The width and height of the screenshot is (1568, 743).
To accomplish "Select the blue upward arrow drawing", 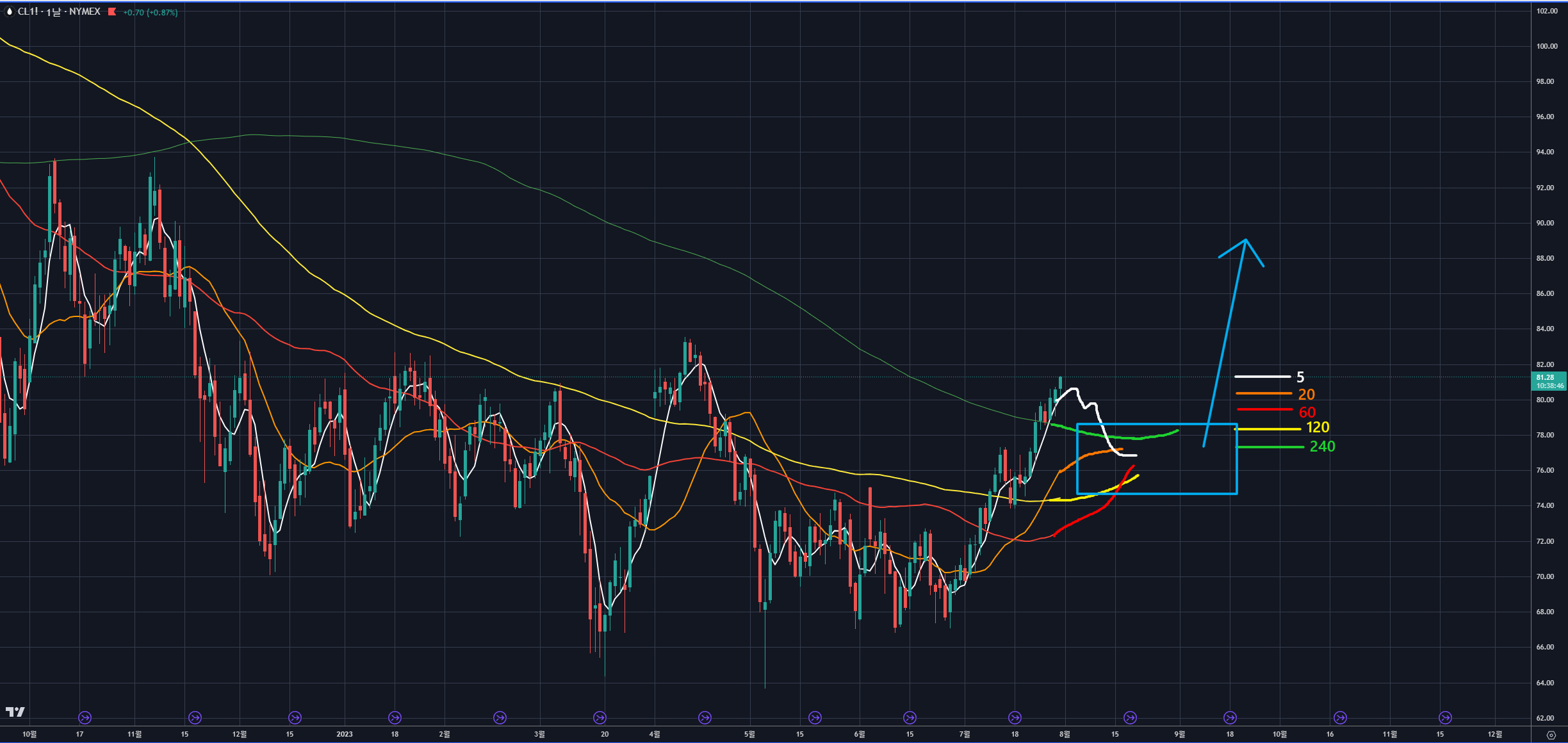I will click(1225, 343).
